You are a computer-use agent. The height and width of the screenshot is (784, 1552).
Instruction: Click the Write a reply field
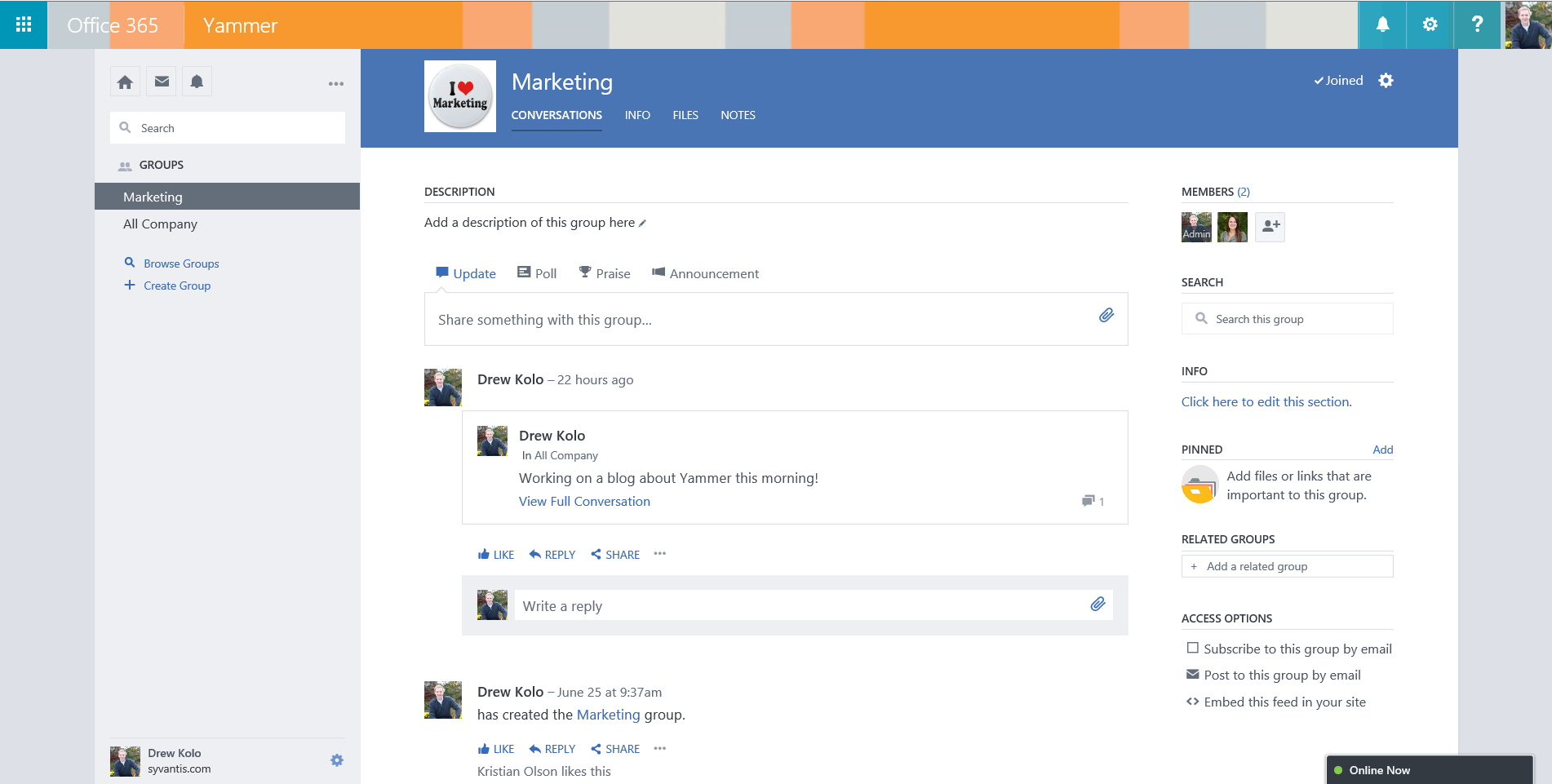[814, 605]
